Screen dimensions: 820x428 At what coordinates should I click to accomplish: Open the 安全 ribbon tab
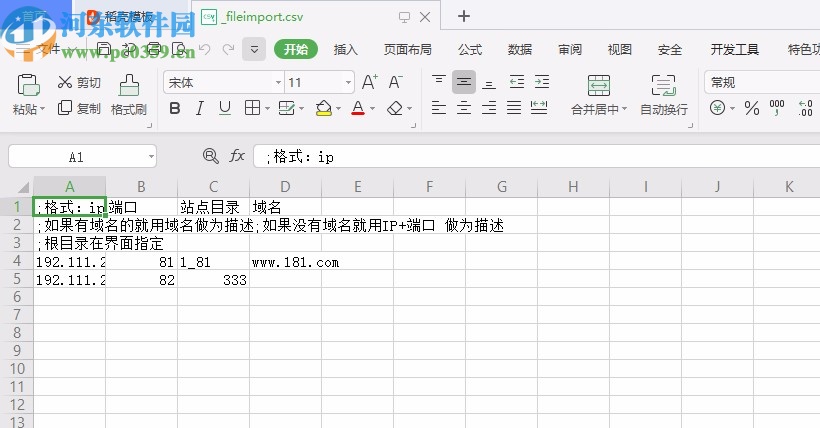669,50
